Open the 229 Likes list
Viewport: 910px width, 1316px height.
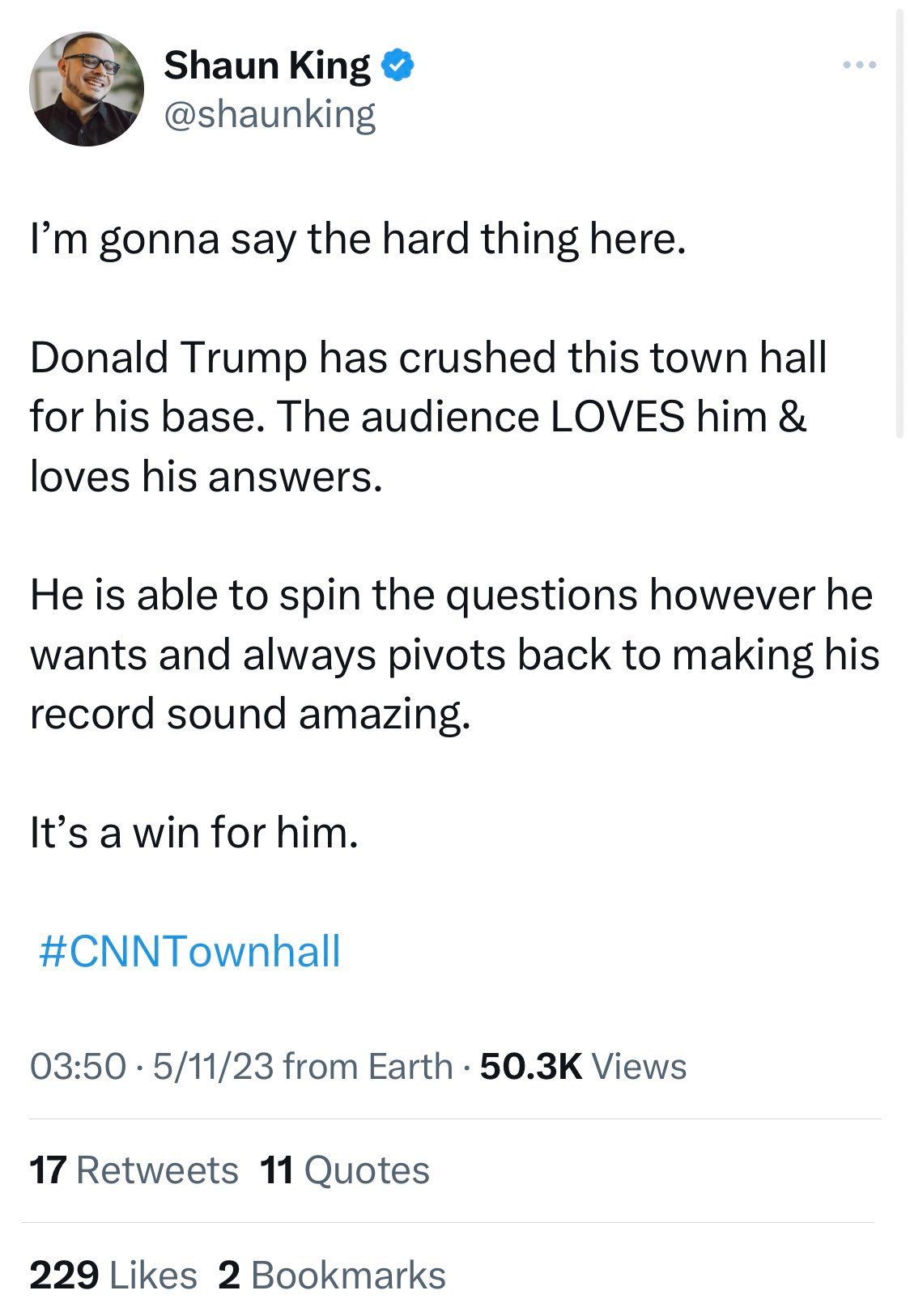click(x=113, y=1275)
